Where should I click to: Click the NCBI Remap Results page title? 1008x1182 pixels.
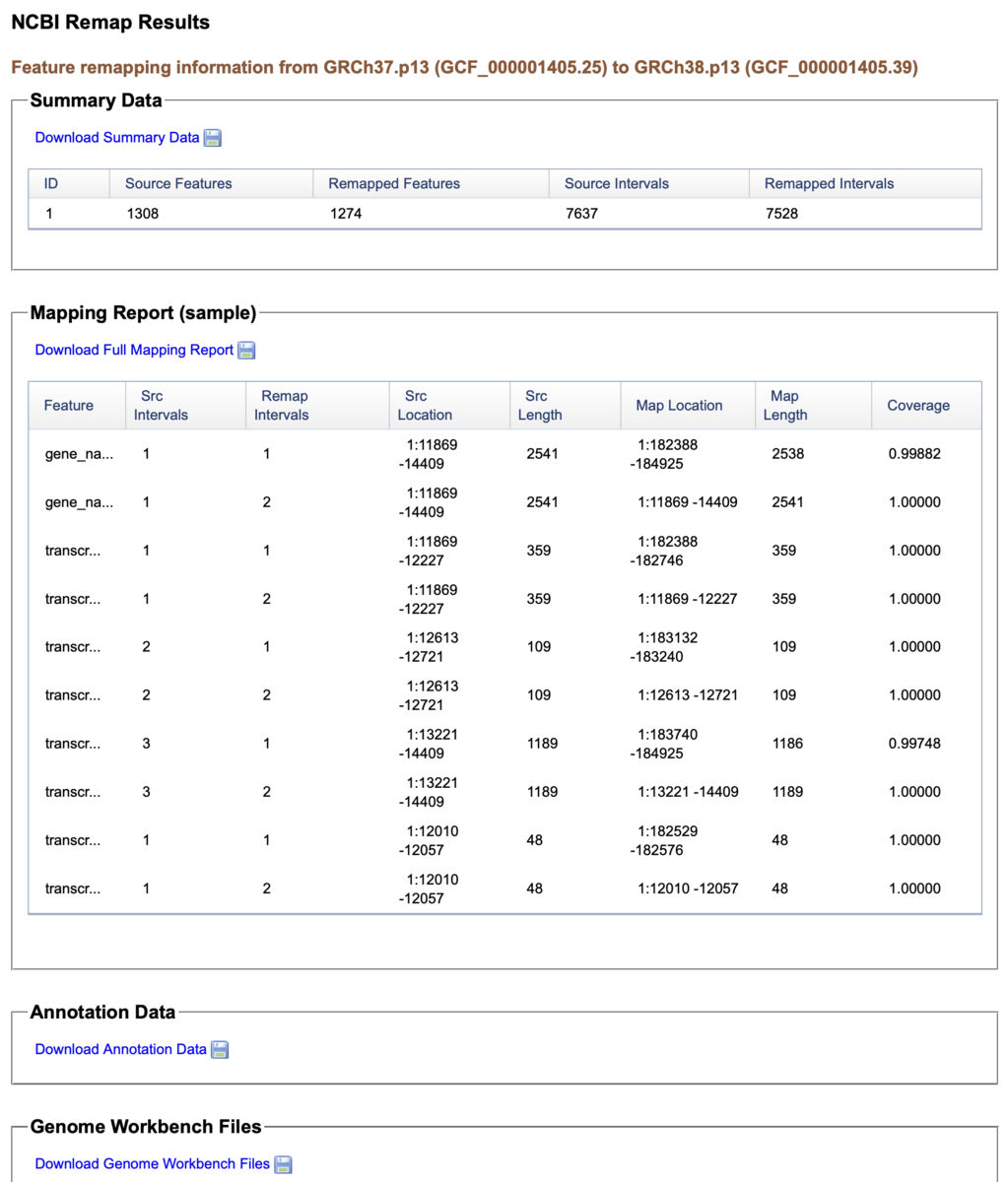(x=110, y=23)
